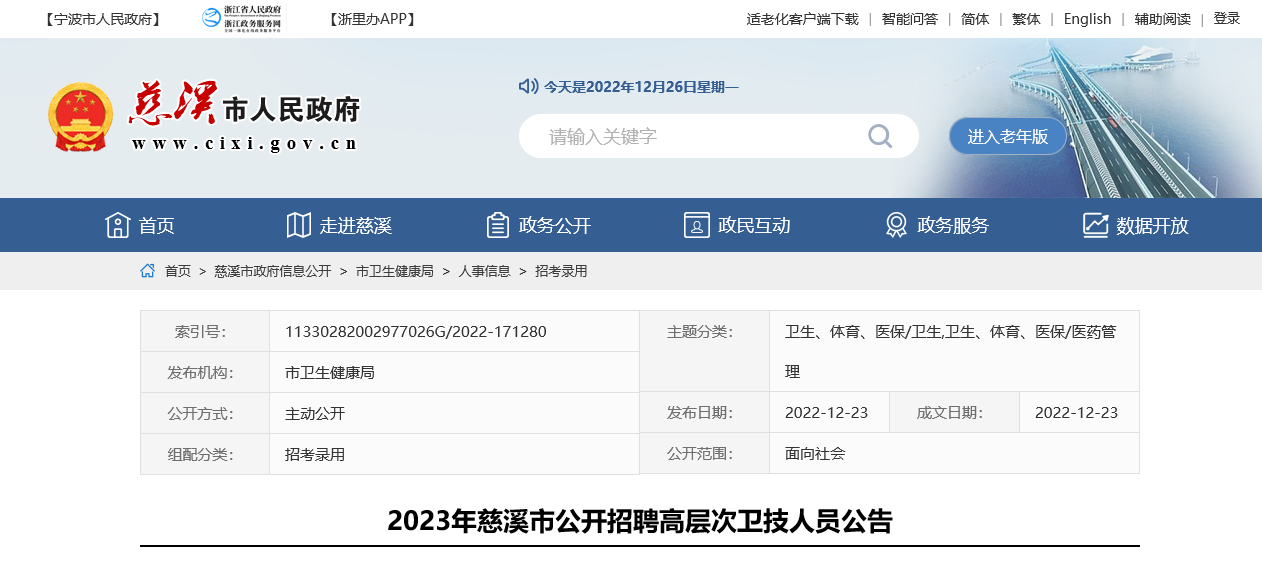Click the home icon in breadcrumb
The height and width of the screenshot is (562, 1262).
tap(148, 271)
